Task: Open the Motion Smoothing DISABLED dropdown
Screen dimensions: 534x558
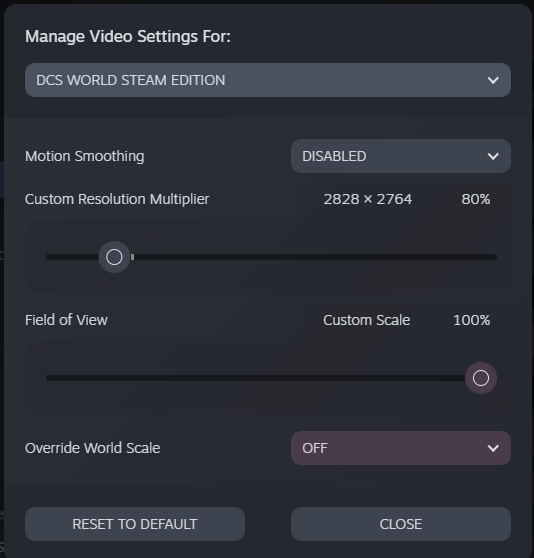Action: (401, 156)
